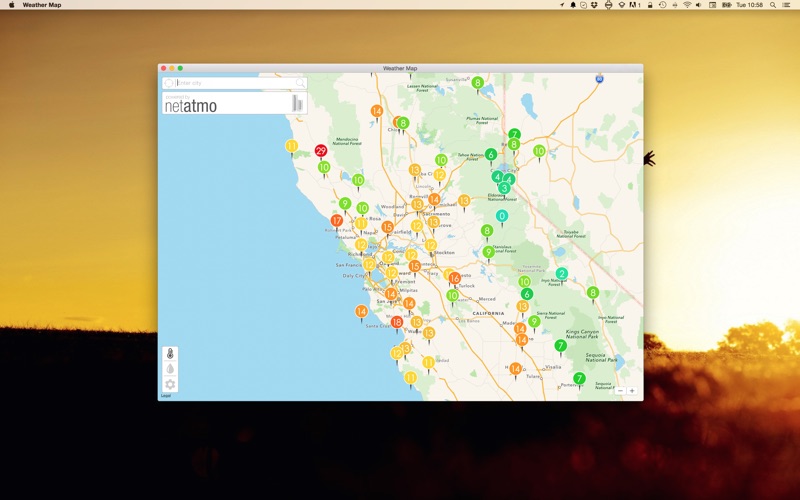Open the Weather Map menu in menu bar
Image resolution: width=800 pixels, height=500 pixels.
42,5
